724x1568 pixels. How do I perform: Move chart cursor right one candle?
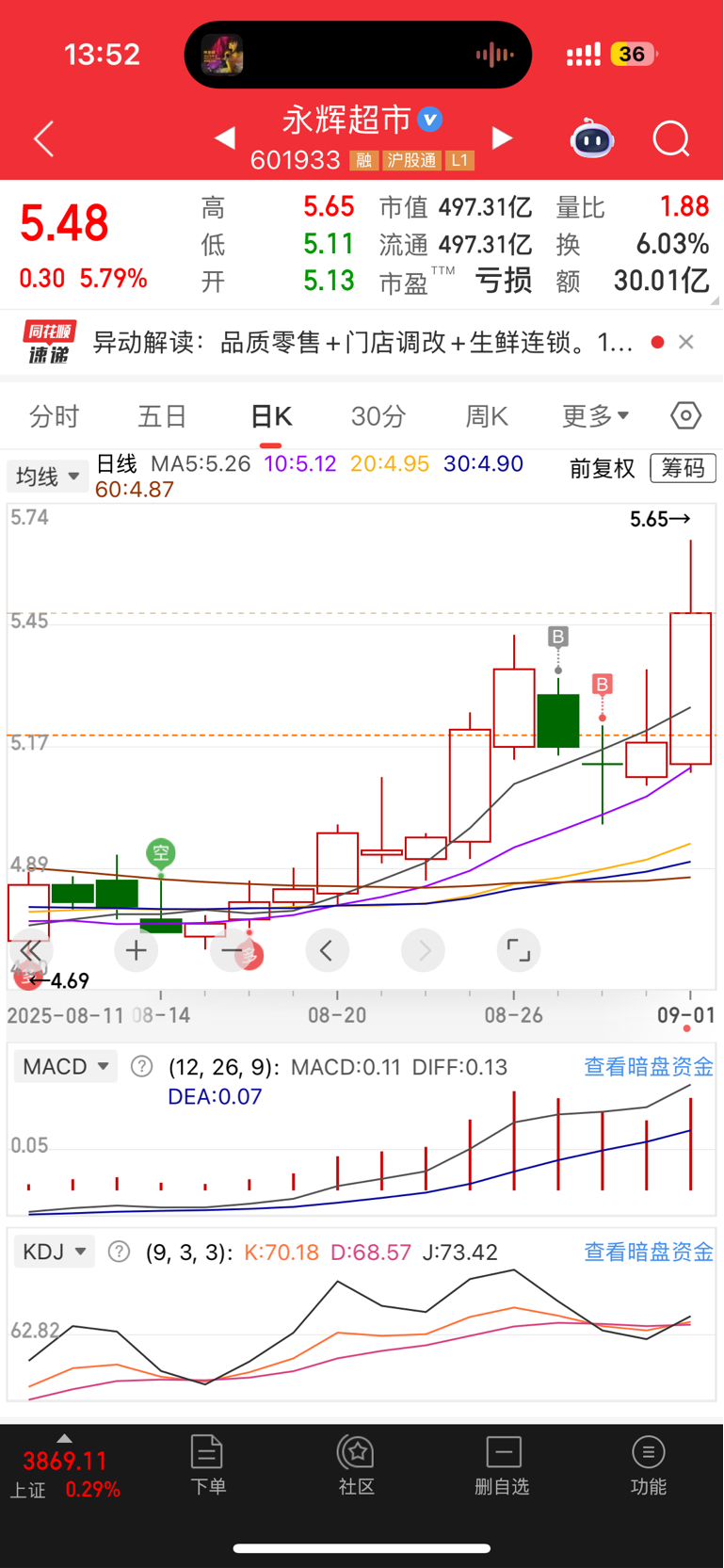[423, 950]
